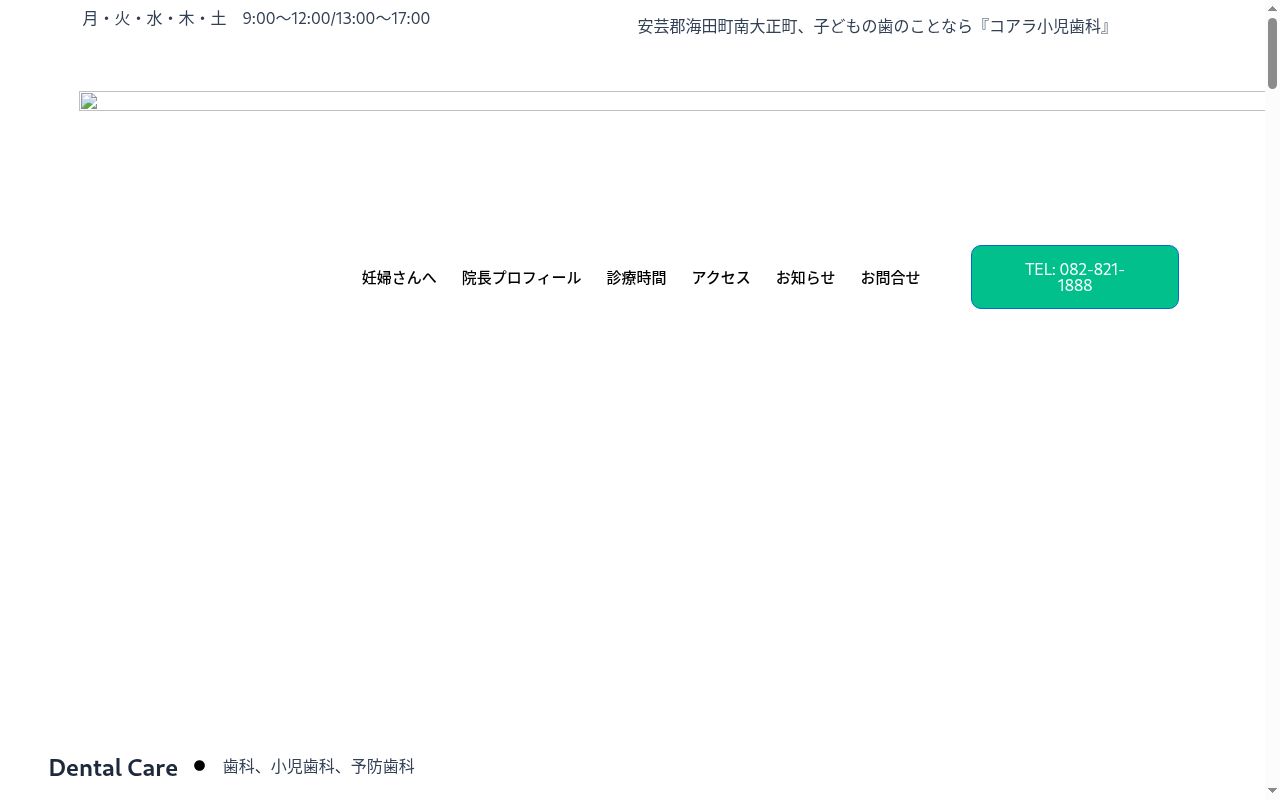The height and width of the screenshot is (800, 1280).
Task: Click the scrollbar up arrow
Action: pos(1273,8)
